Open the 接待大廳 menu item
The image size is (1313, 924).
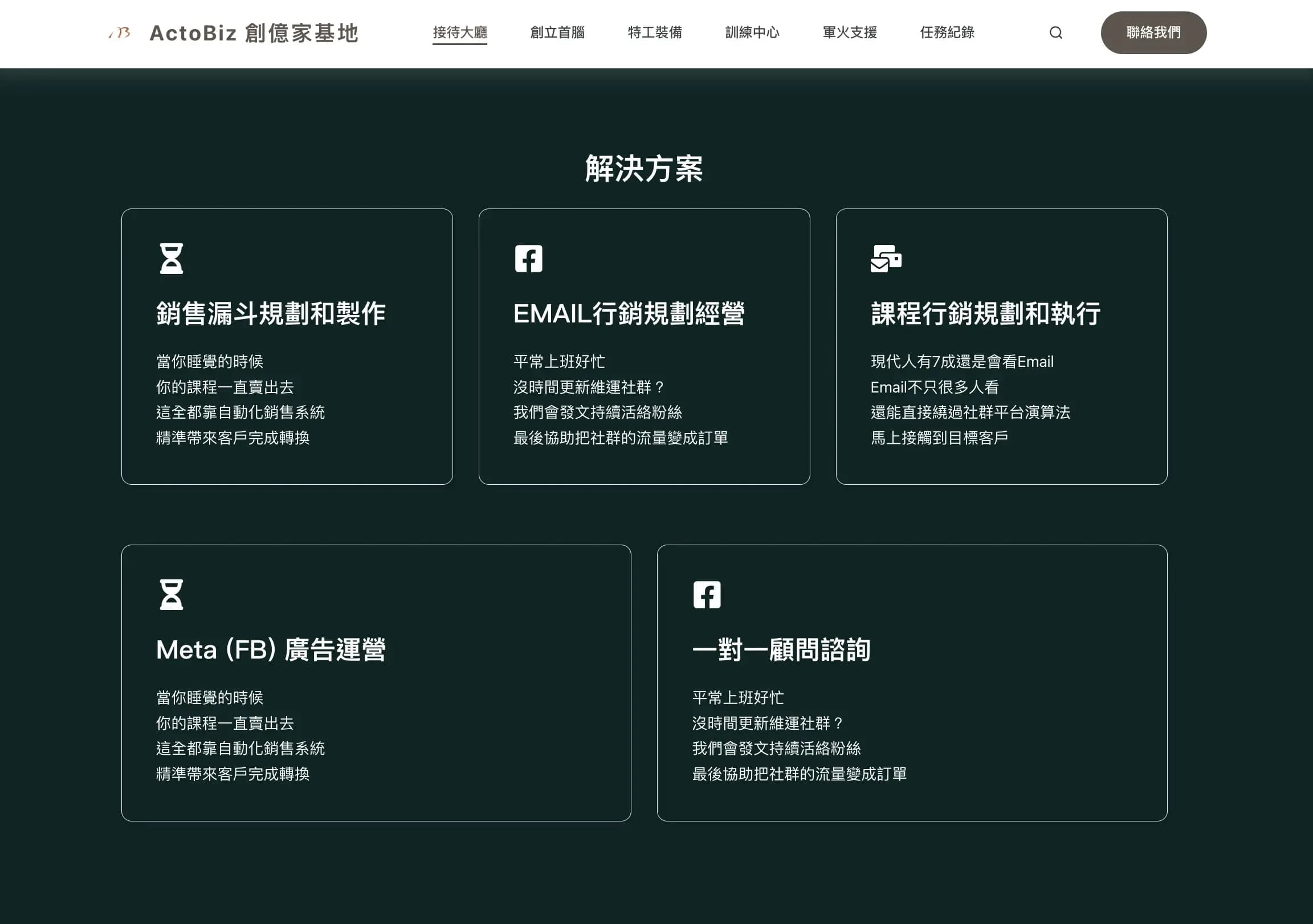[460, 32]
